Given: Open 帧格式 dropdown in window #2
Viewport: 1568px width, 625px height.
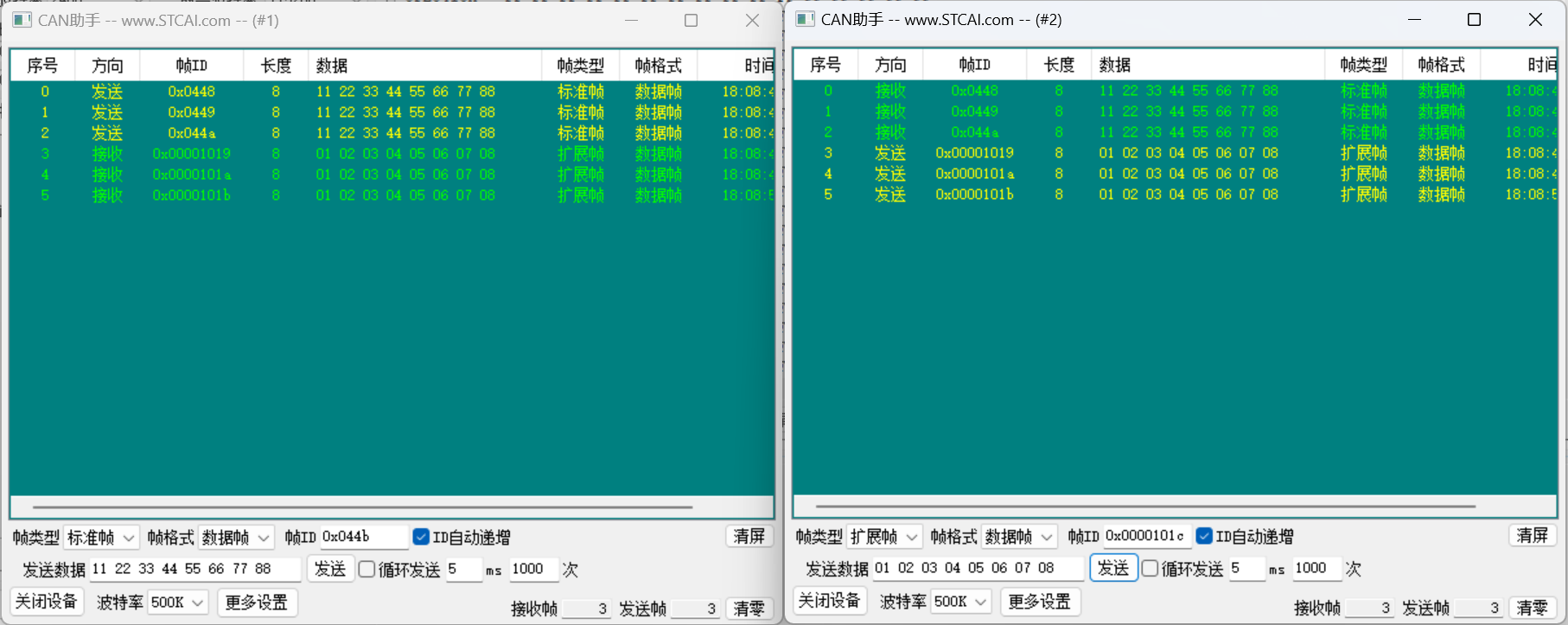Looking at the screenshot, I should pyautogui.click(x=1019, y=537).
